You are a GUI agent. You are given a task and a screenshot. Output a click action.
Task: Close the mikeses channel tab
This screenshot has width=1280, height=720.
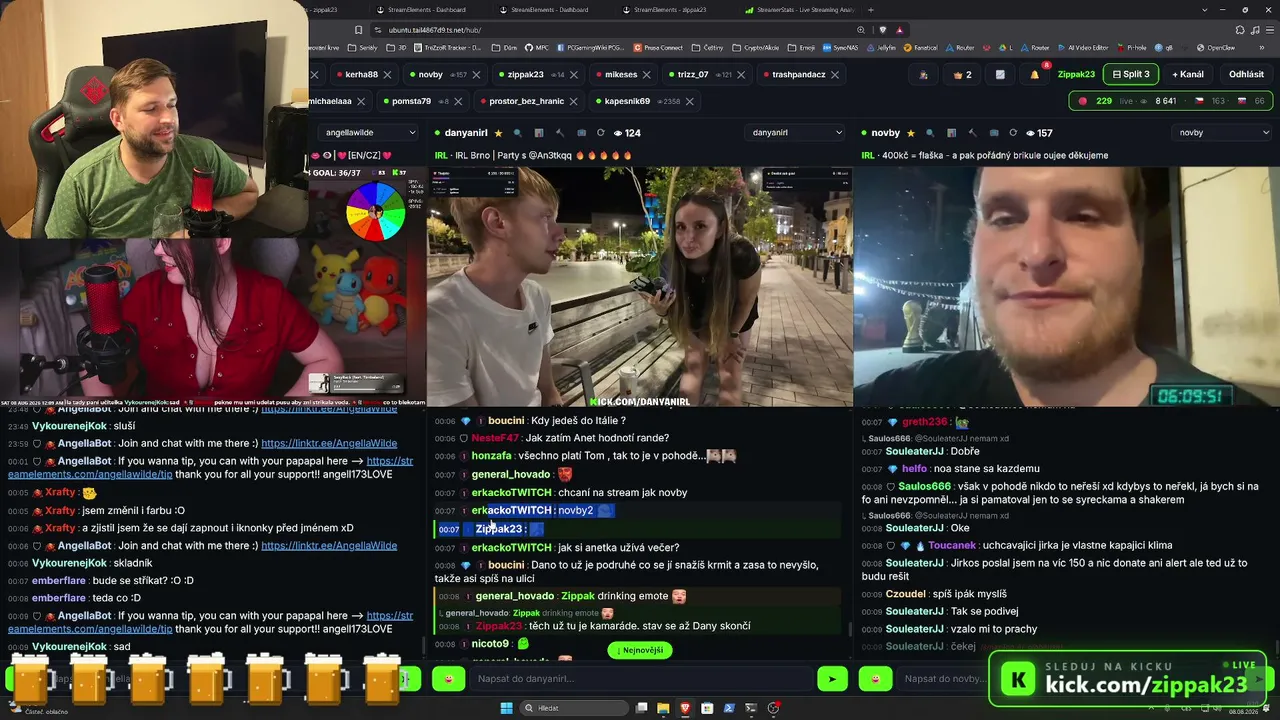[647, 74]
